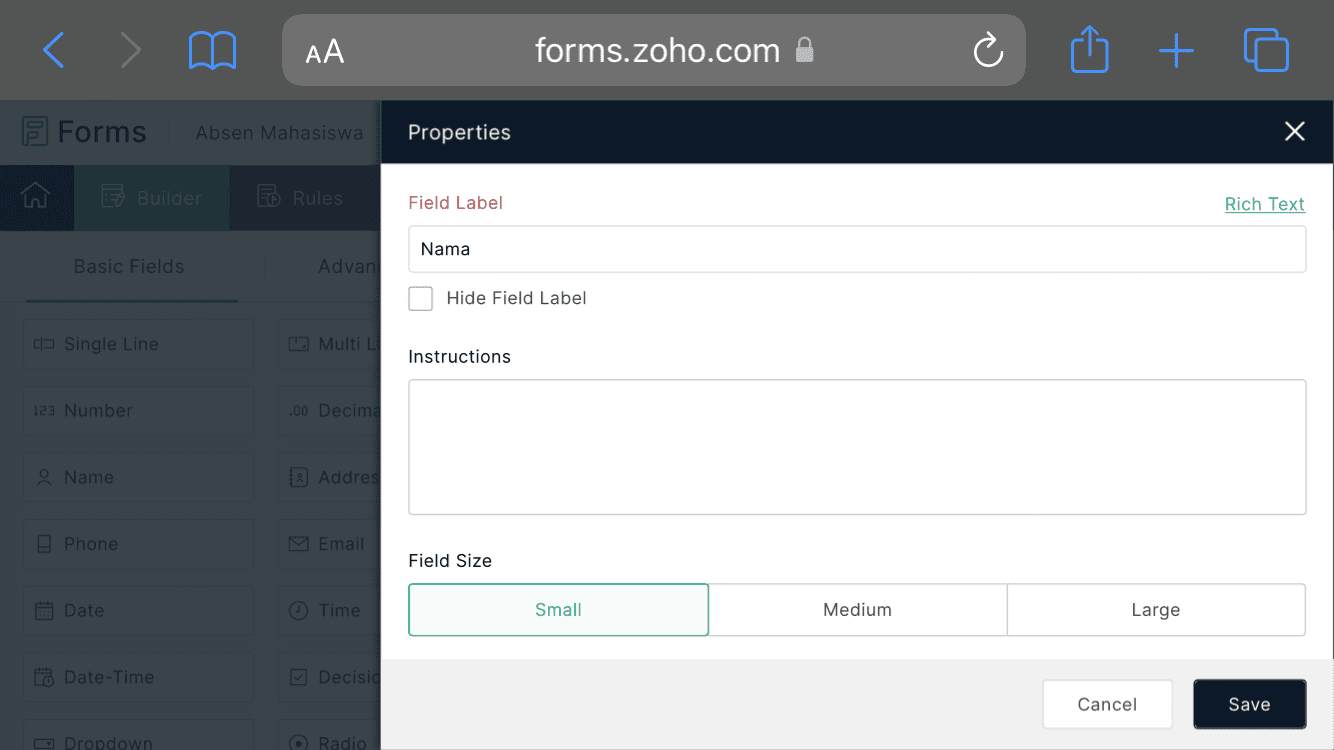
Task: Add new tab with plus icon
Action: (x=1176, y=50)
